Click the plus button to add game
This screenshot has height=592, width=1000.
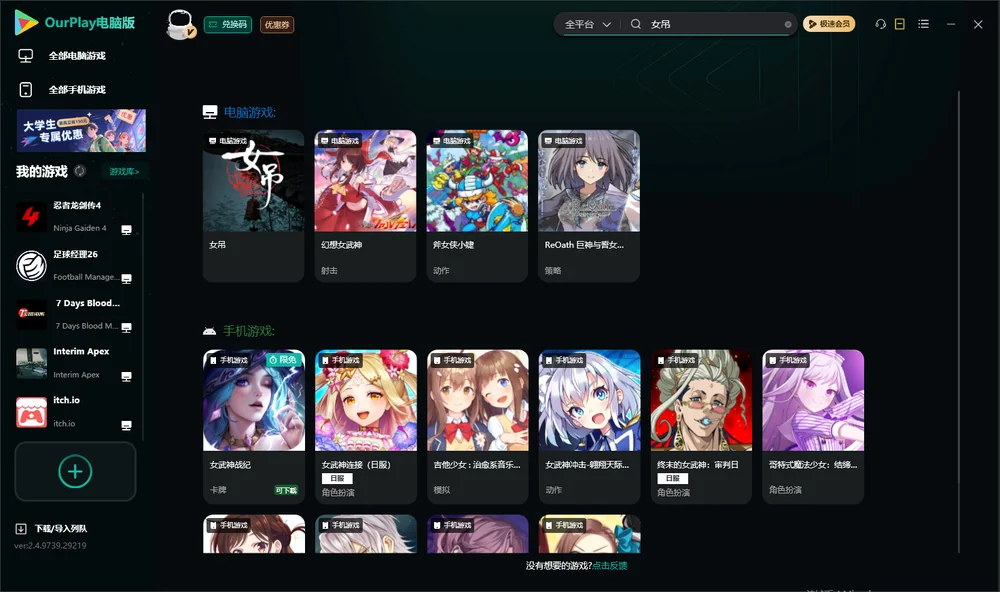click(75, 471)
